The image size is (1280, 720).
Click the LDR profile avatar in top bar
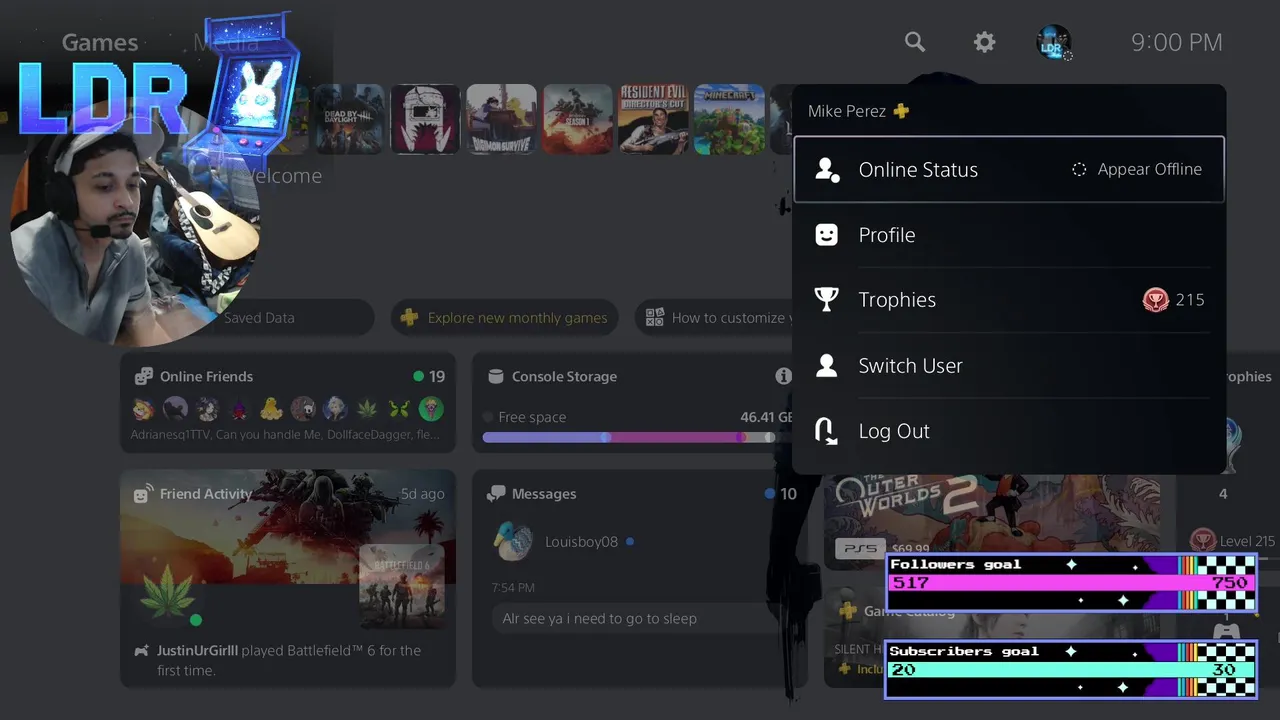(x=1053, y=42)
